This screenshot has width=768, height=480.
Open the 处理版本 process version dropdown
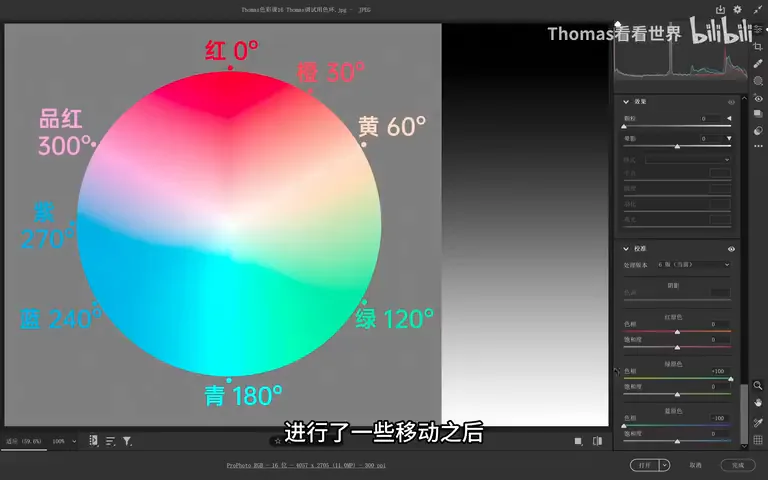point(694,264)
